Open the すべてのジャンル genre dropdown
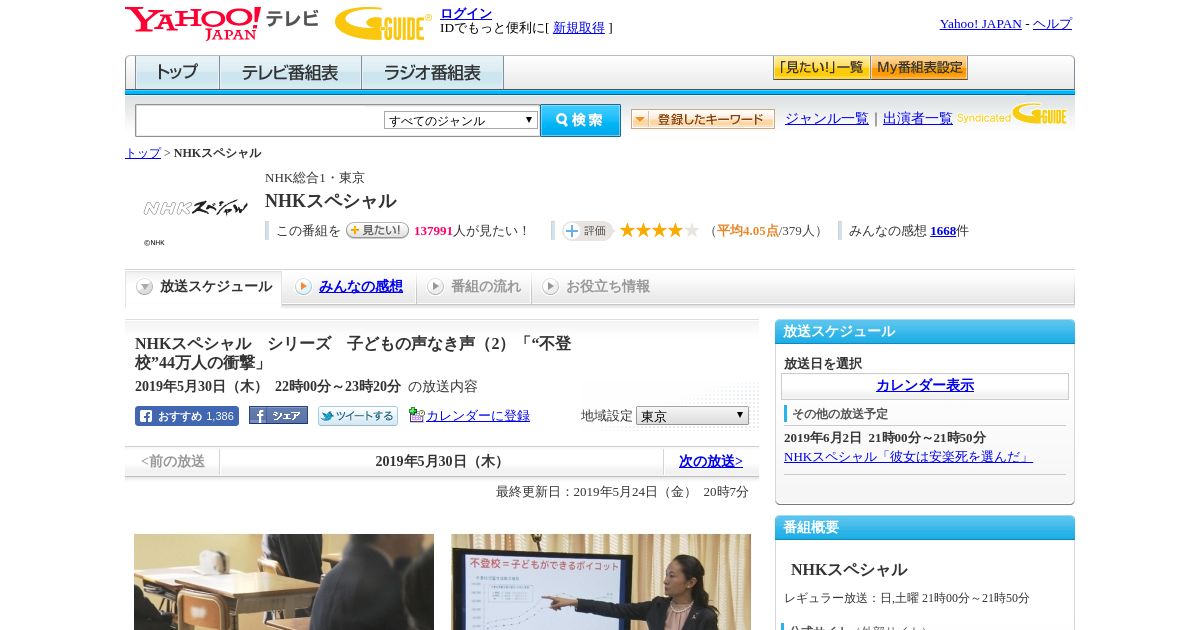 coord(461,120)
